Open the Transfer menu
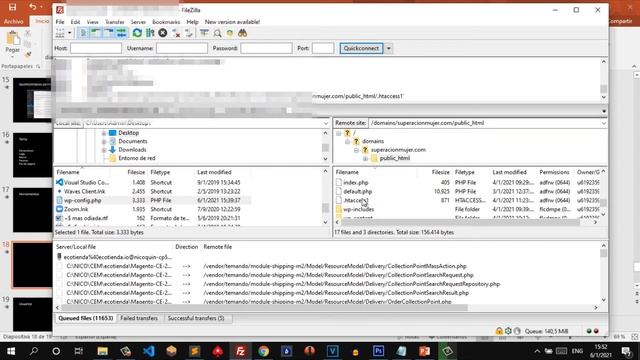The height and width of the screenshot is (360, 640). tap(115, 22)
